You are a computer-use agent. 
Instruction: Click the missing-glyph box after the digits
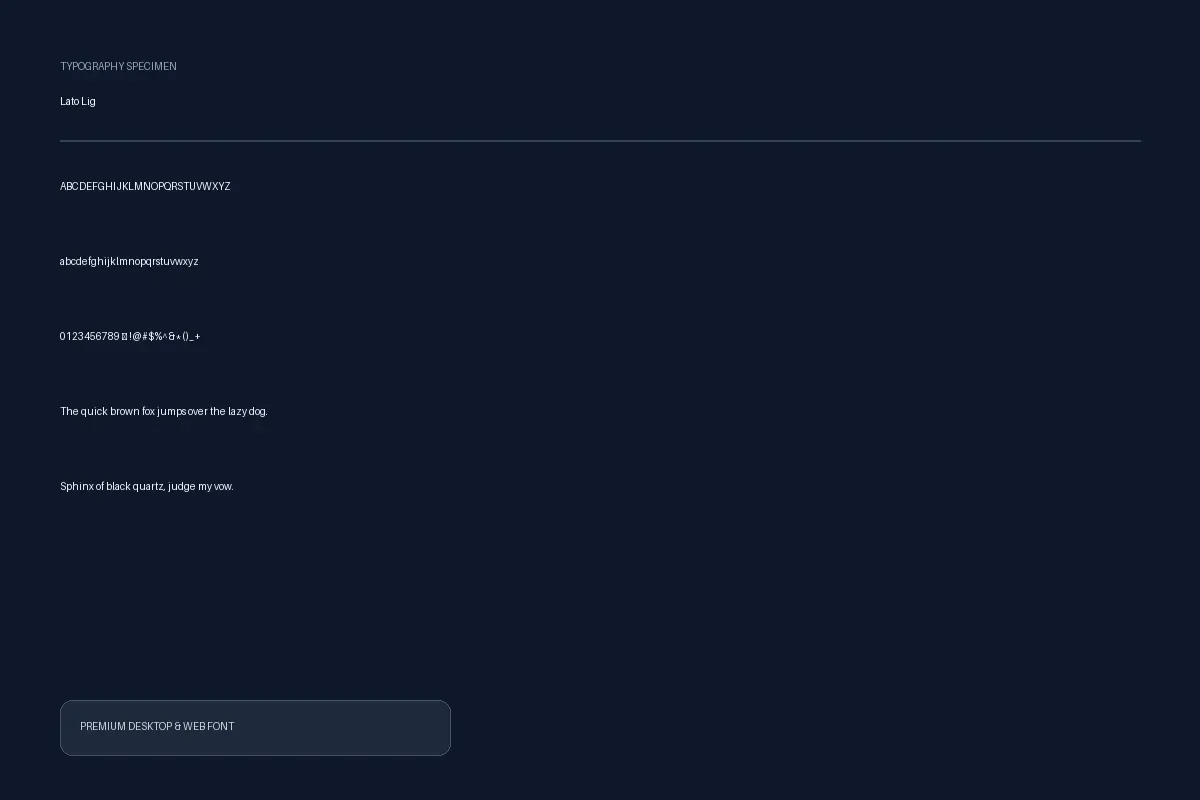(124, 336)
